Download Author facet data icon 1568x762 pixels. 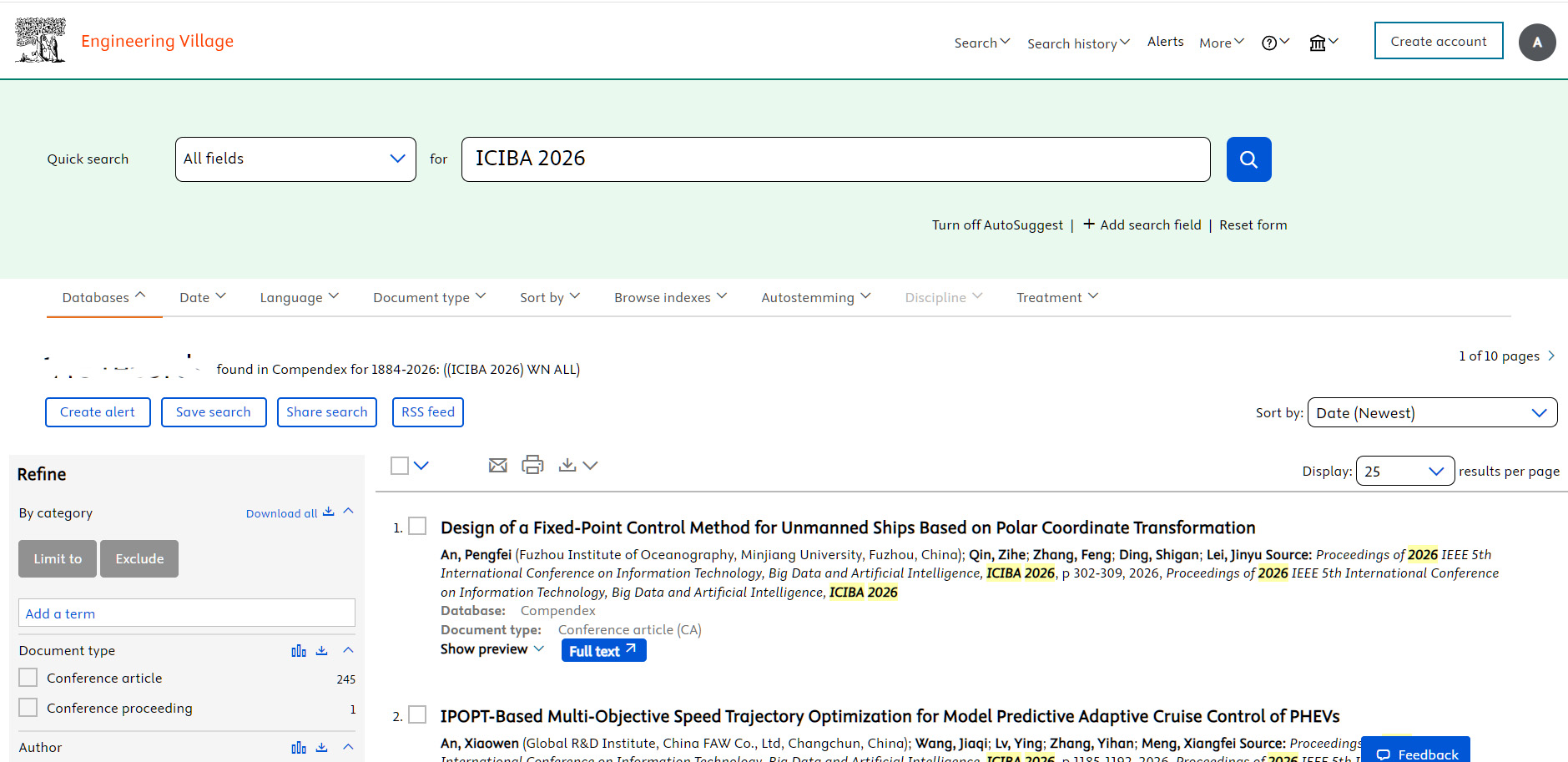click(x=322, y=748)
